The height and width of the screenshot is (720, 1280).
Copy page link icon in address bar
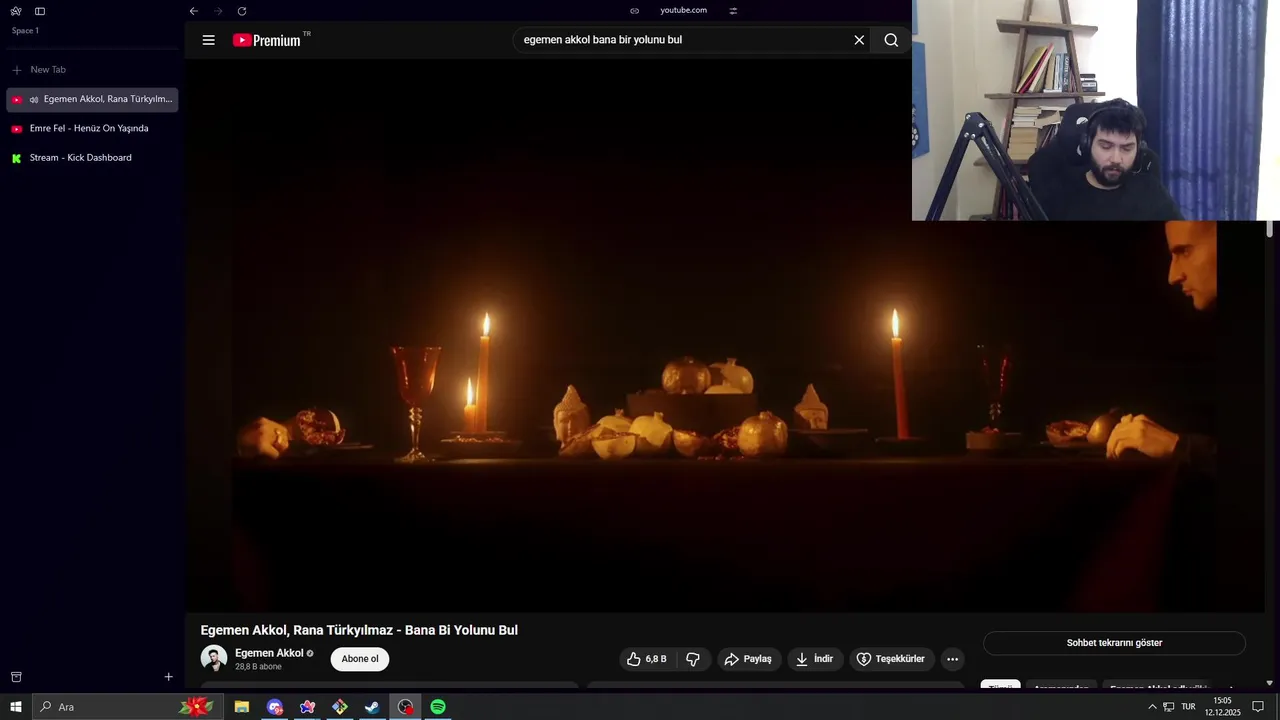click(x=634, y=11)
